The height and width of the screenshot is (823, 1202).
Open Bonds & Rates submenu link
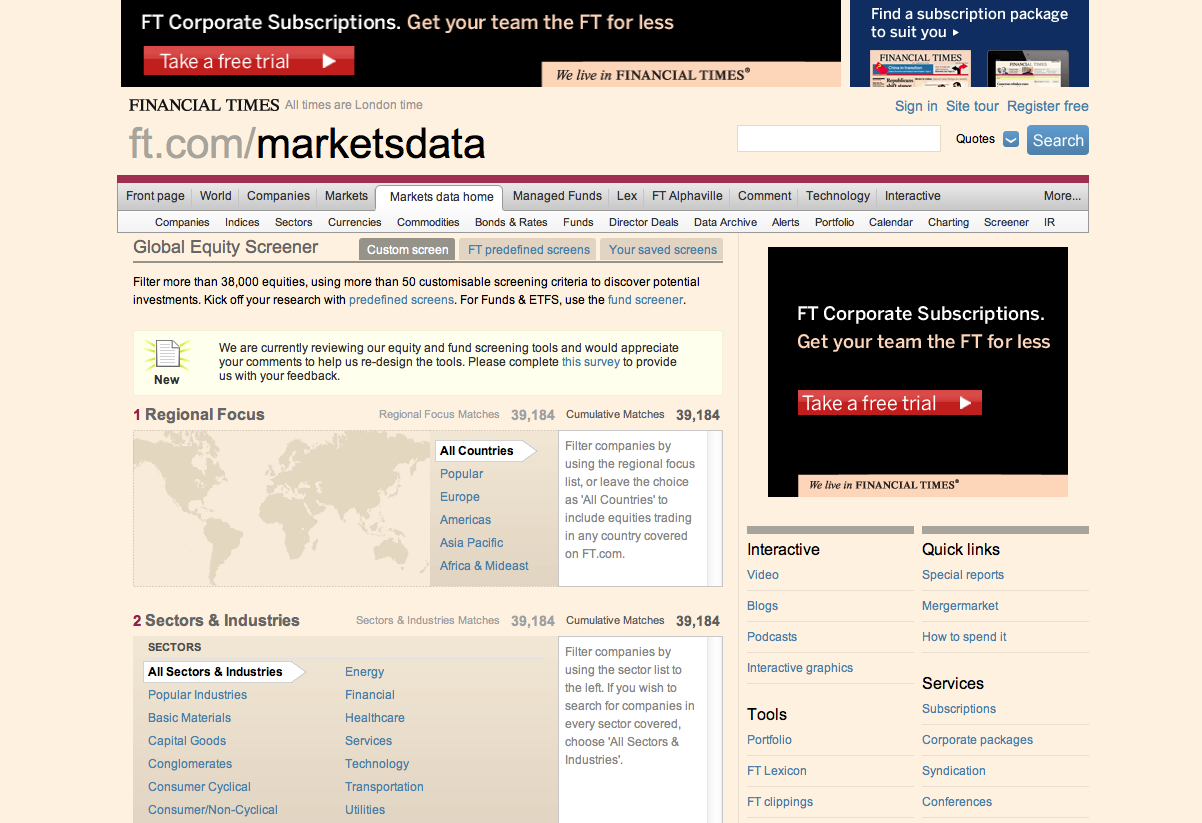[x=511, y=222]
